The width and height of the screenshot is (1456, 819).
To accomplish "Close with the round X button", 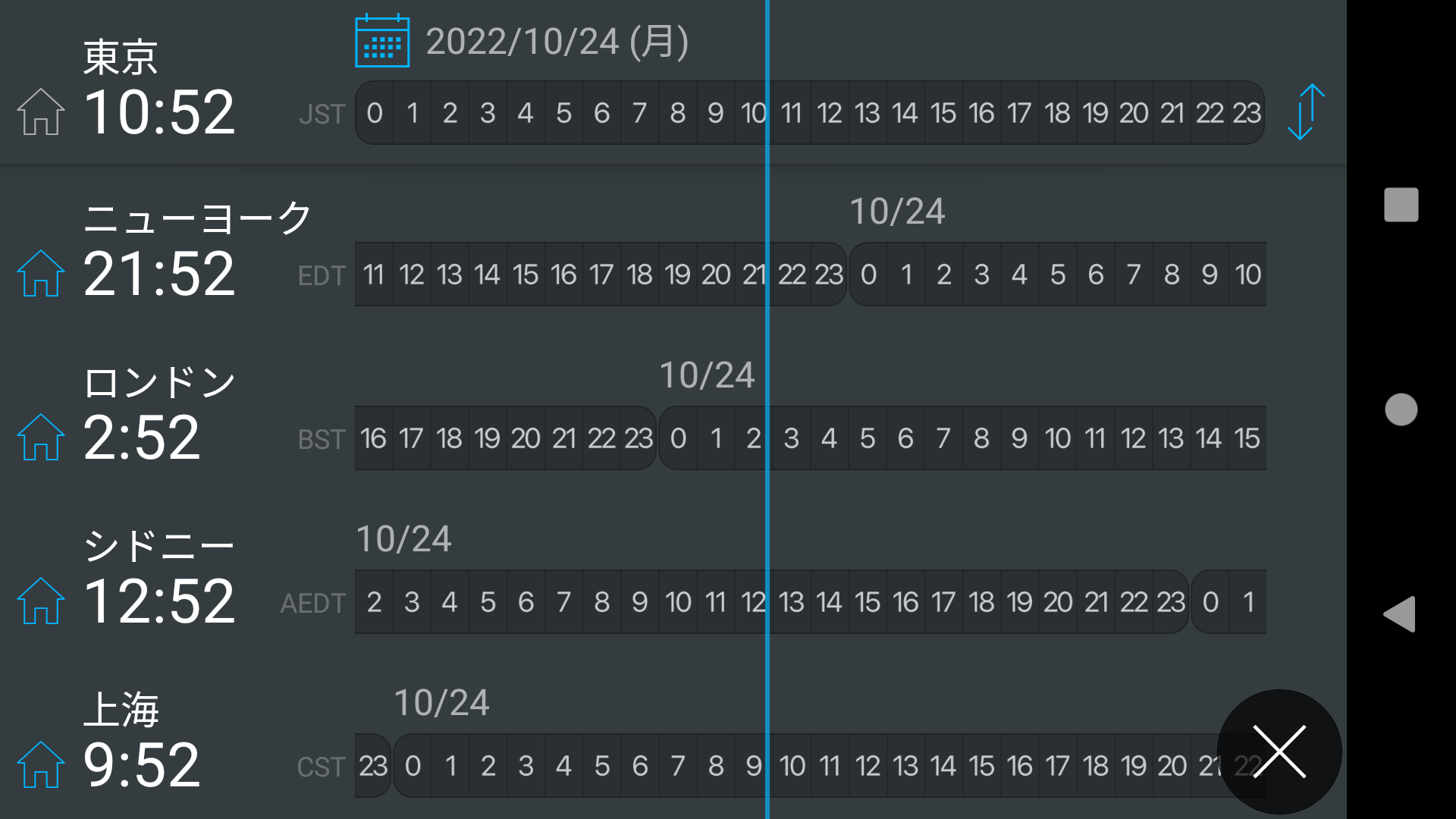I will [1279, 752].
